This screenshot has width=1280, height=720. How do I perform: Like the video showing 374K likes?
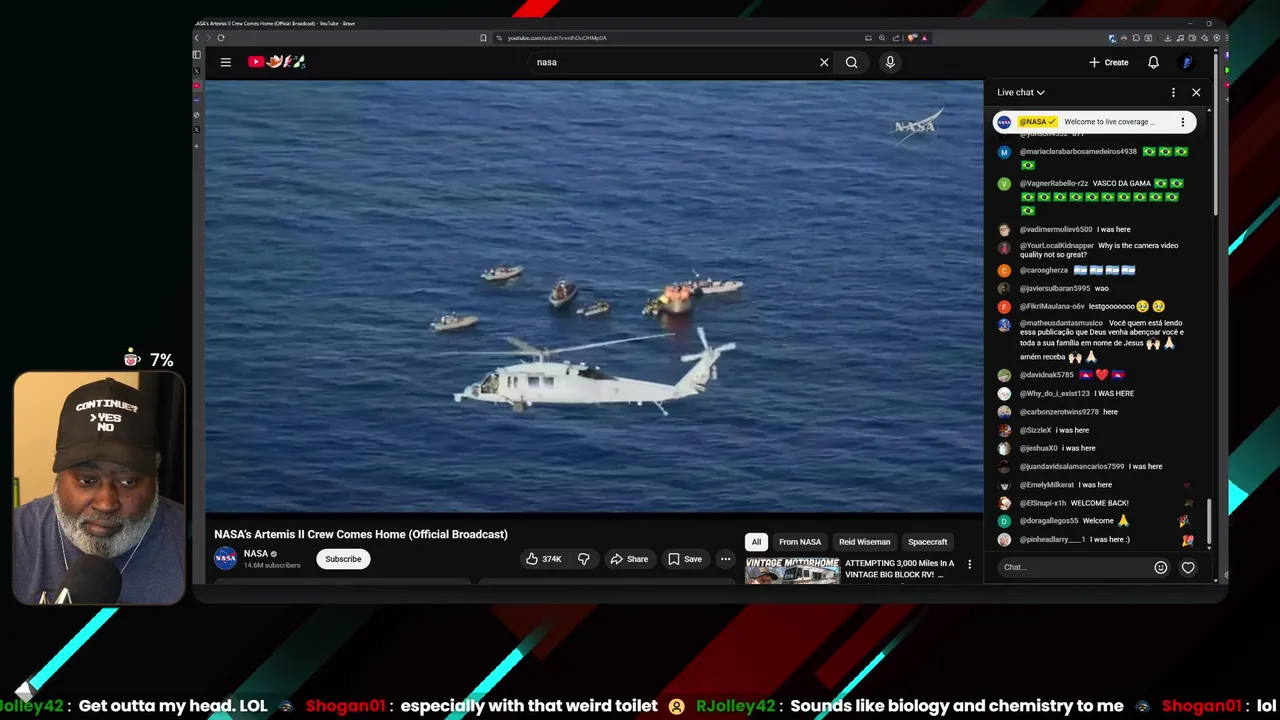[x=544, y=559]
